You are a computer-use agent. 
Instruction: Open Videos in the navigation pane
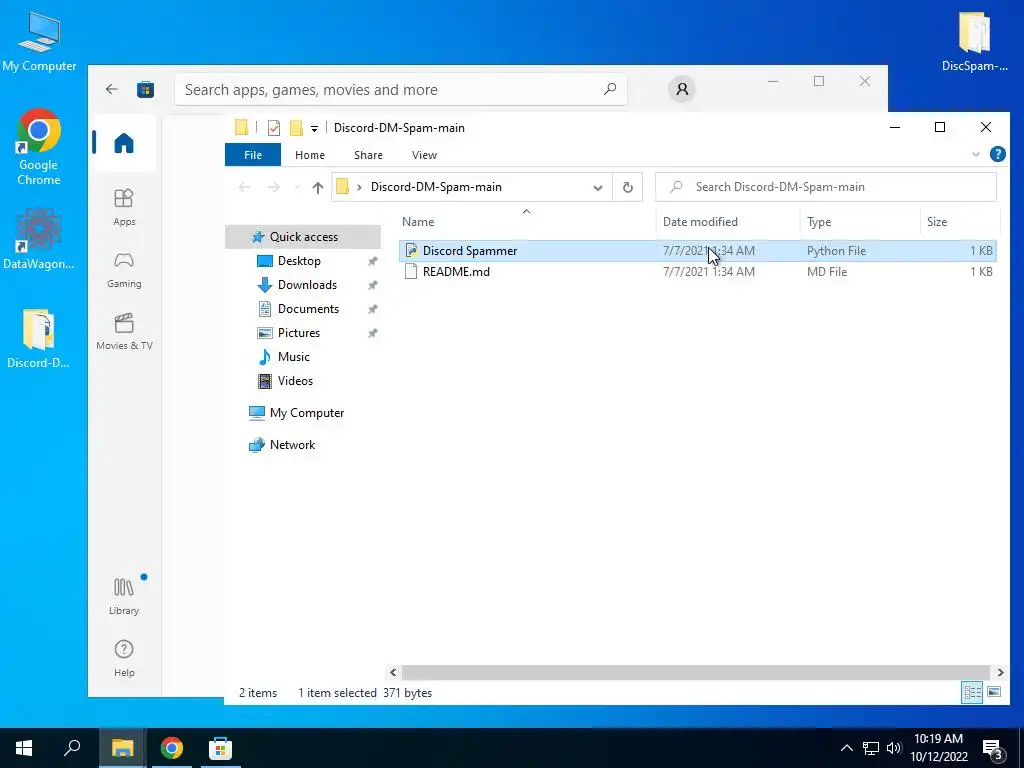point(295,381)
